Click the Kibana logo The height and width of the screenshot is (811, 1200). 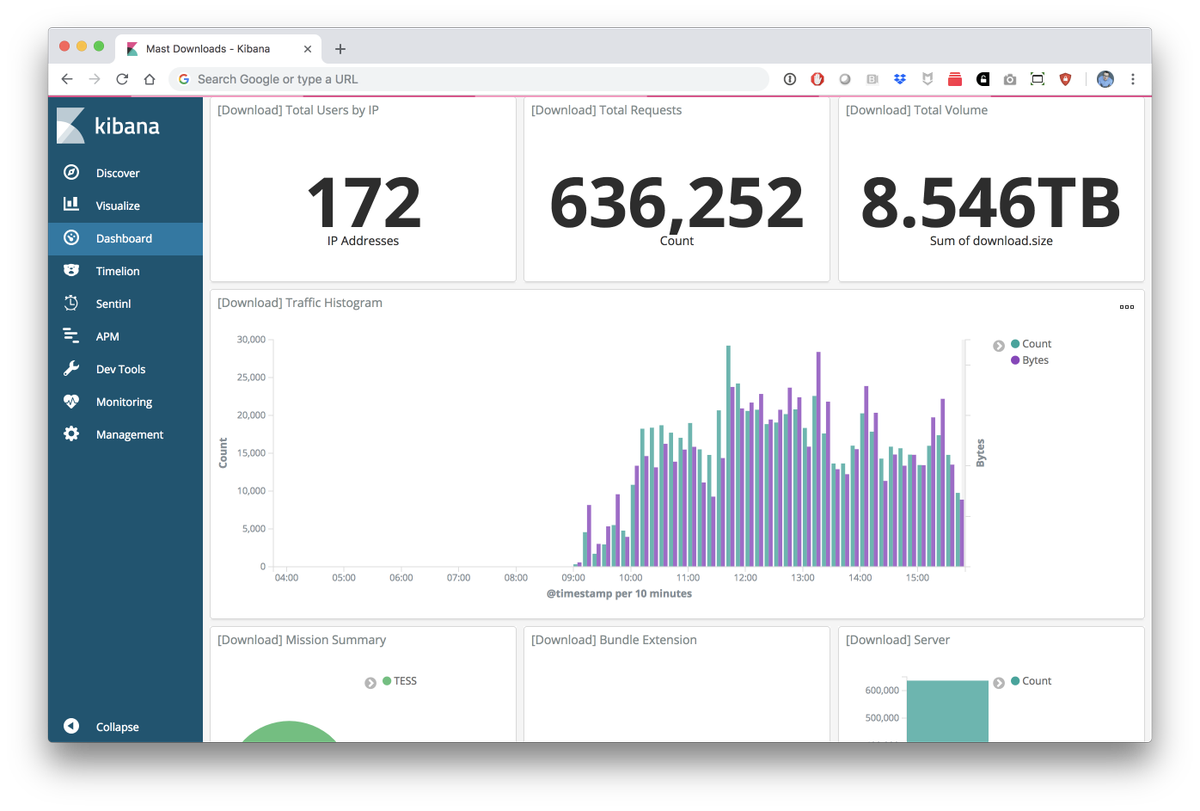108,126
